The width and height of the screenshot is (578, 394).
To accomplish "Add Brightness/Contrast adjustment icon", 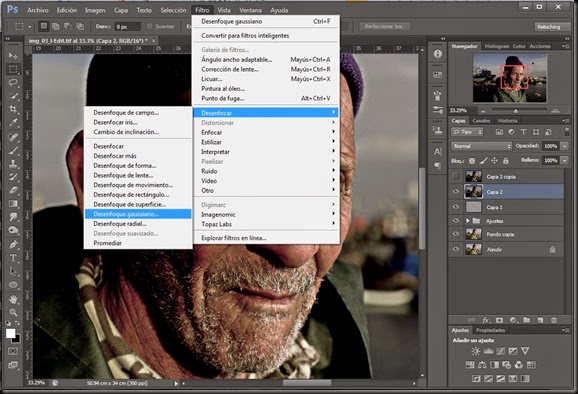I will (x=476, y=351).
